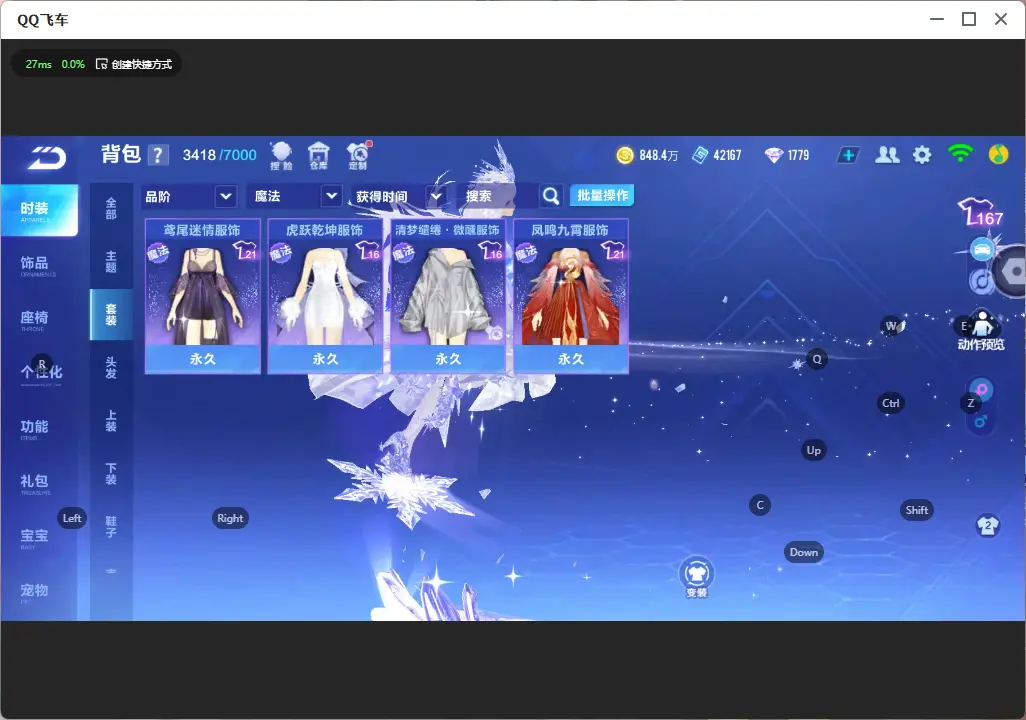Select the 主题 subcategory
The image size is (1026, 720).
click(111, 262)
